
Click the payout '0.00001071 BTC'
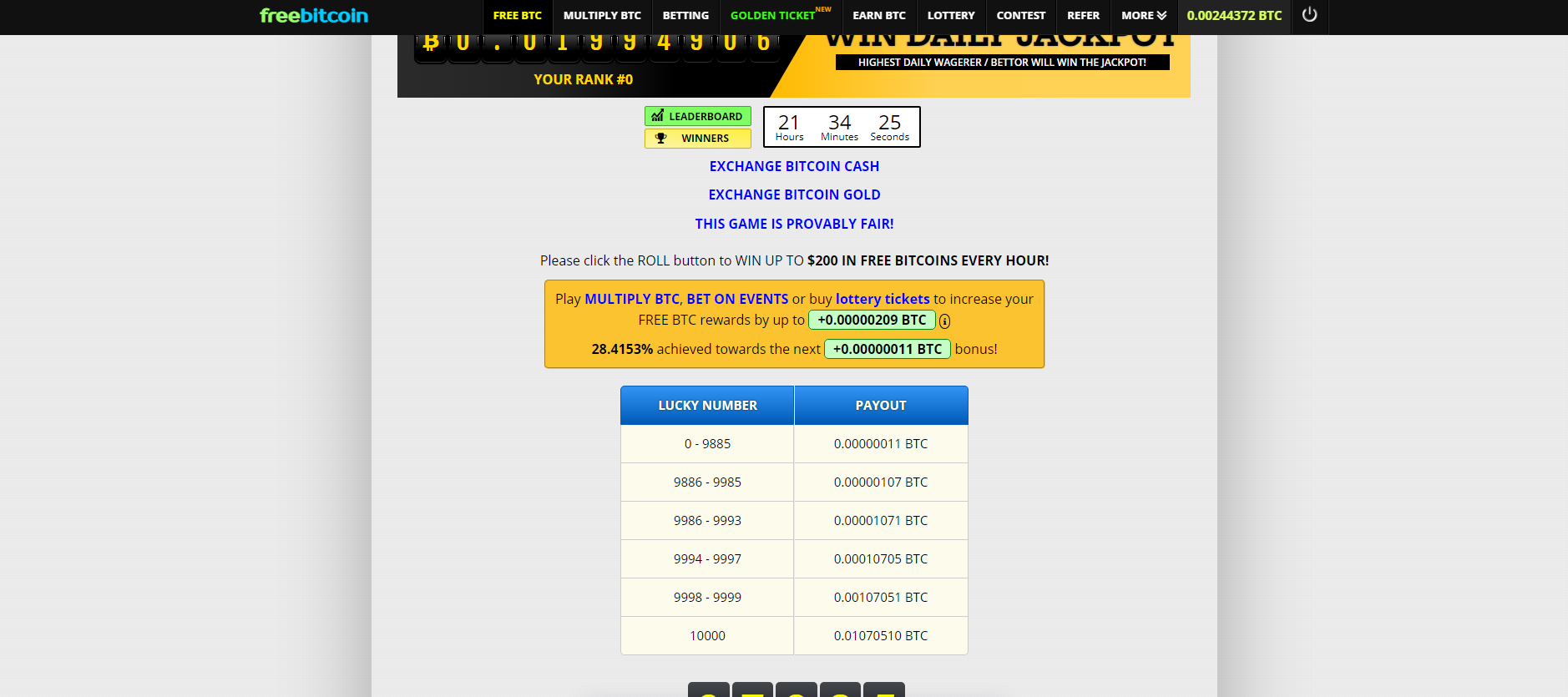coord(881,521)
